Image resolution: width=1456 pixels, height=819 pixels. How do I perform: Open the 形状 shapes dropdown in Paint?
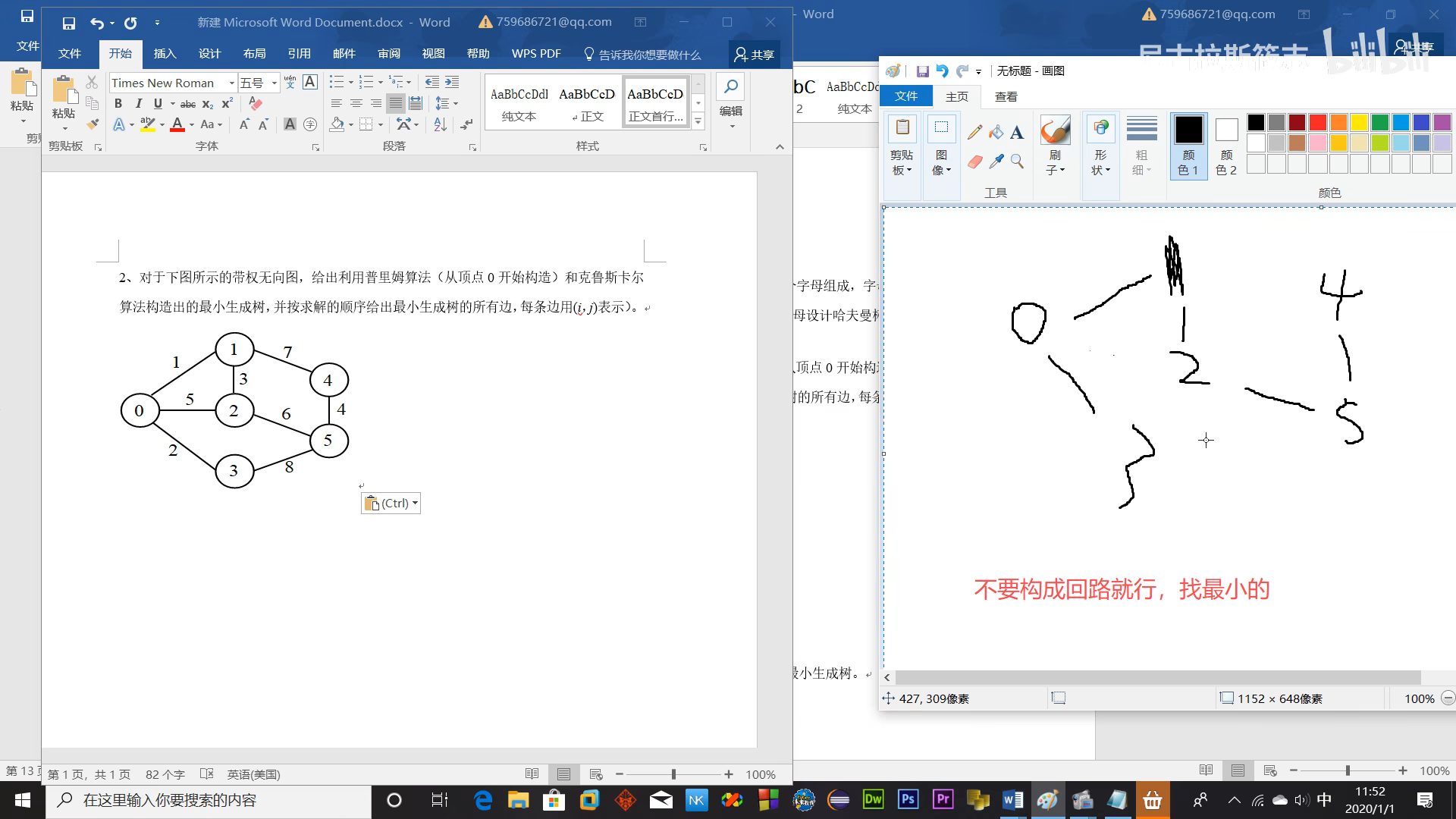pyautogui.click(x=1100, y=163)
